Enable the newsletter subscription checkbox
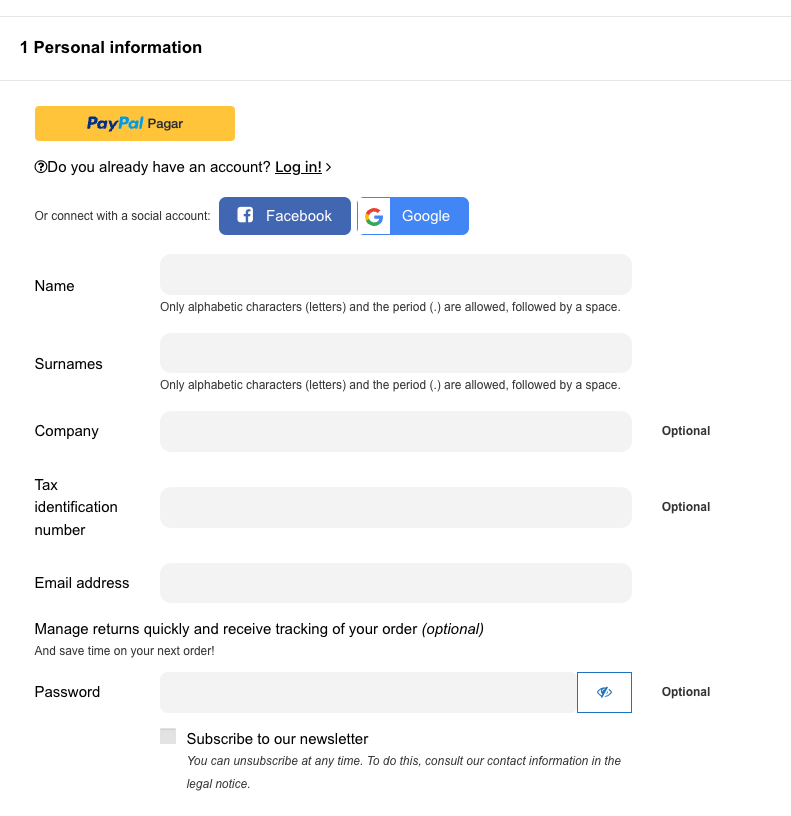 168,737
